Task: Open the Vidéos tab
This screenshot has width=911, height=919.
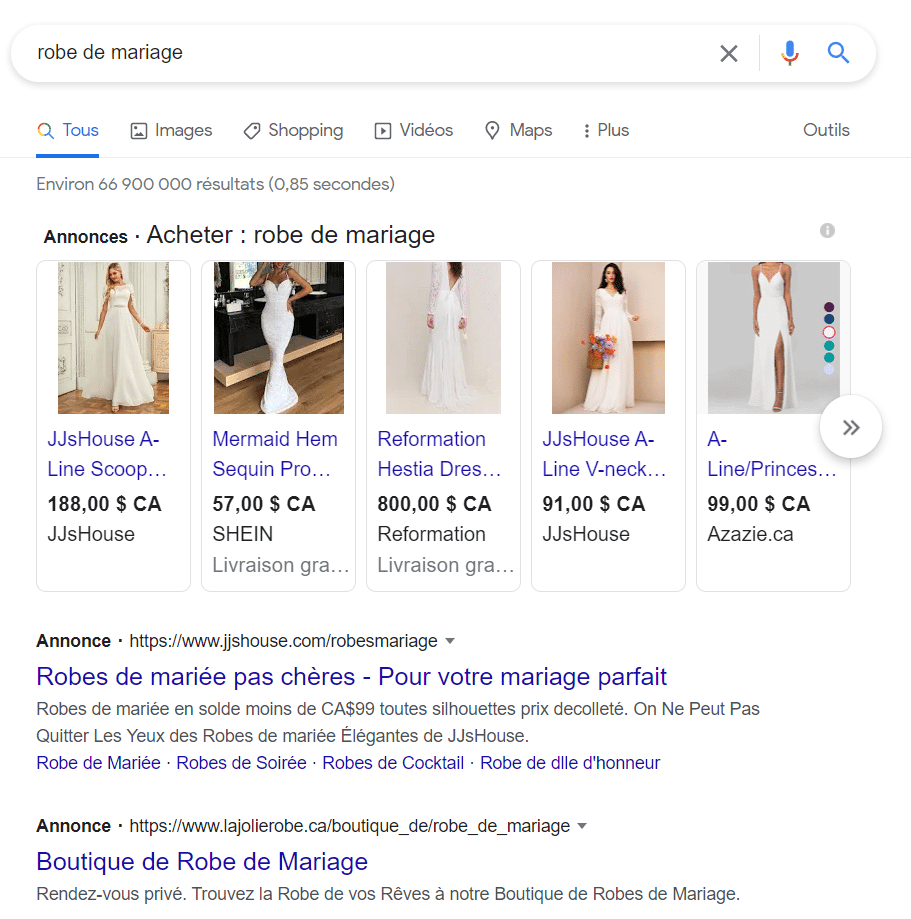Action: point(414,130)
